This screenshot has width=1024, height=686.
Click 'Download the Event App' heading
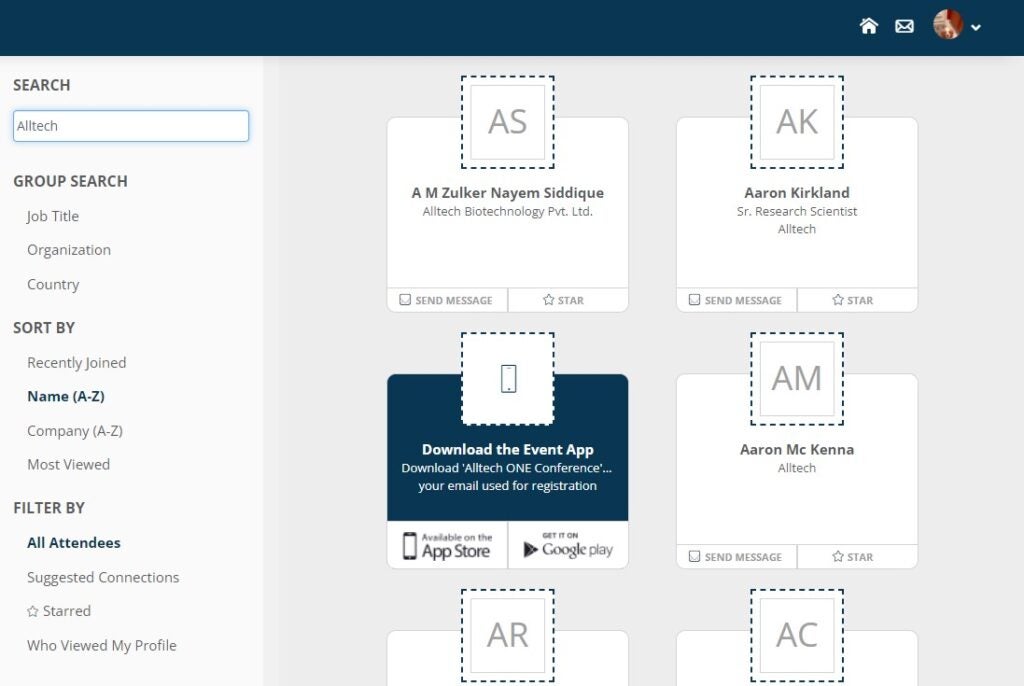point(507,449)
